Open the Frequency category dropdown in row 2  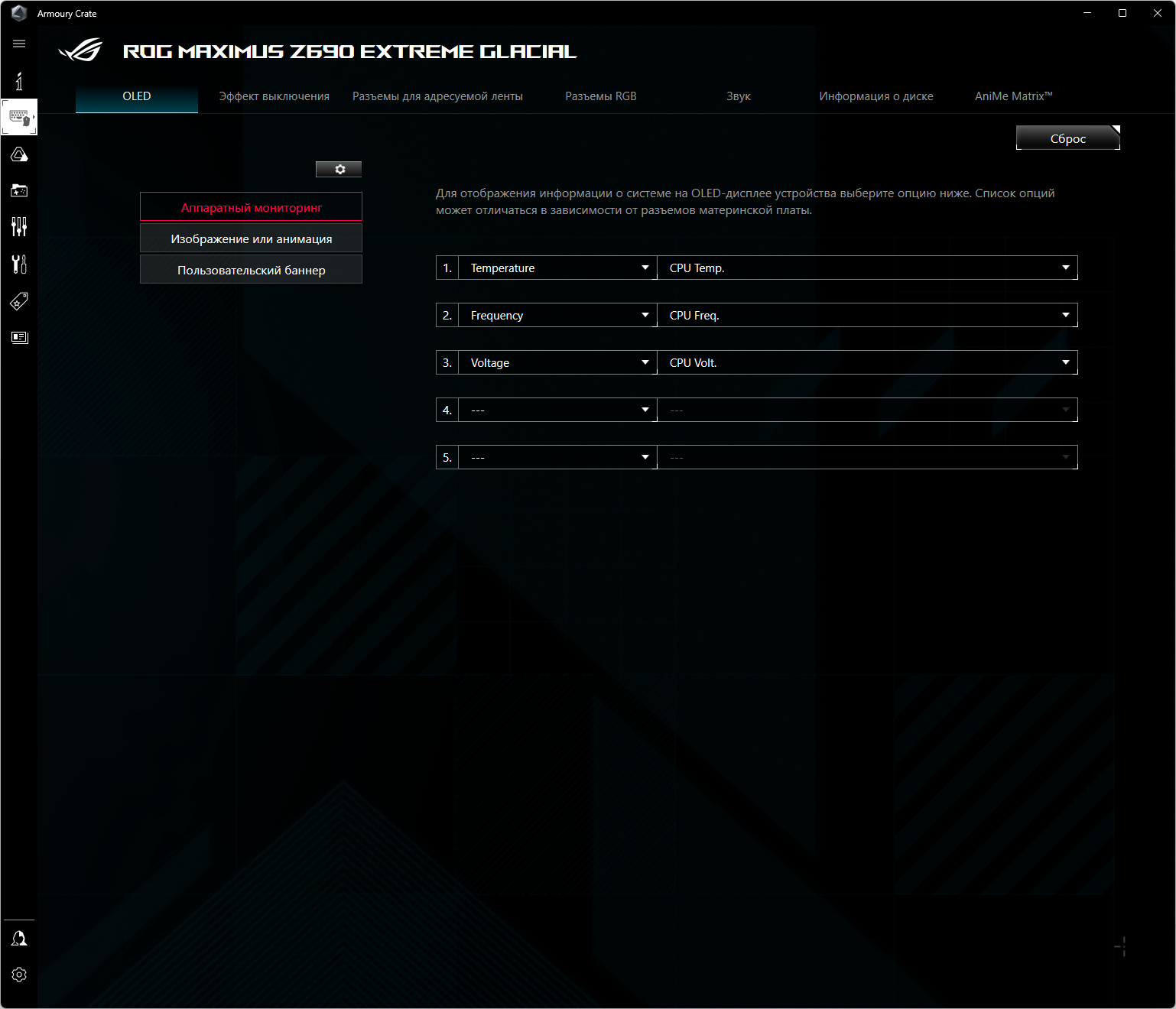[x=557, y=315]
